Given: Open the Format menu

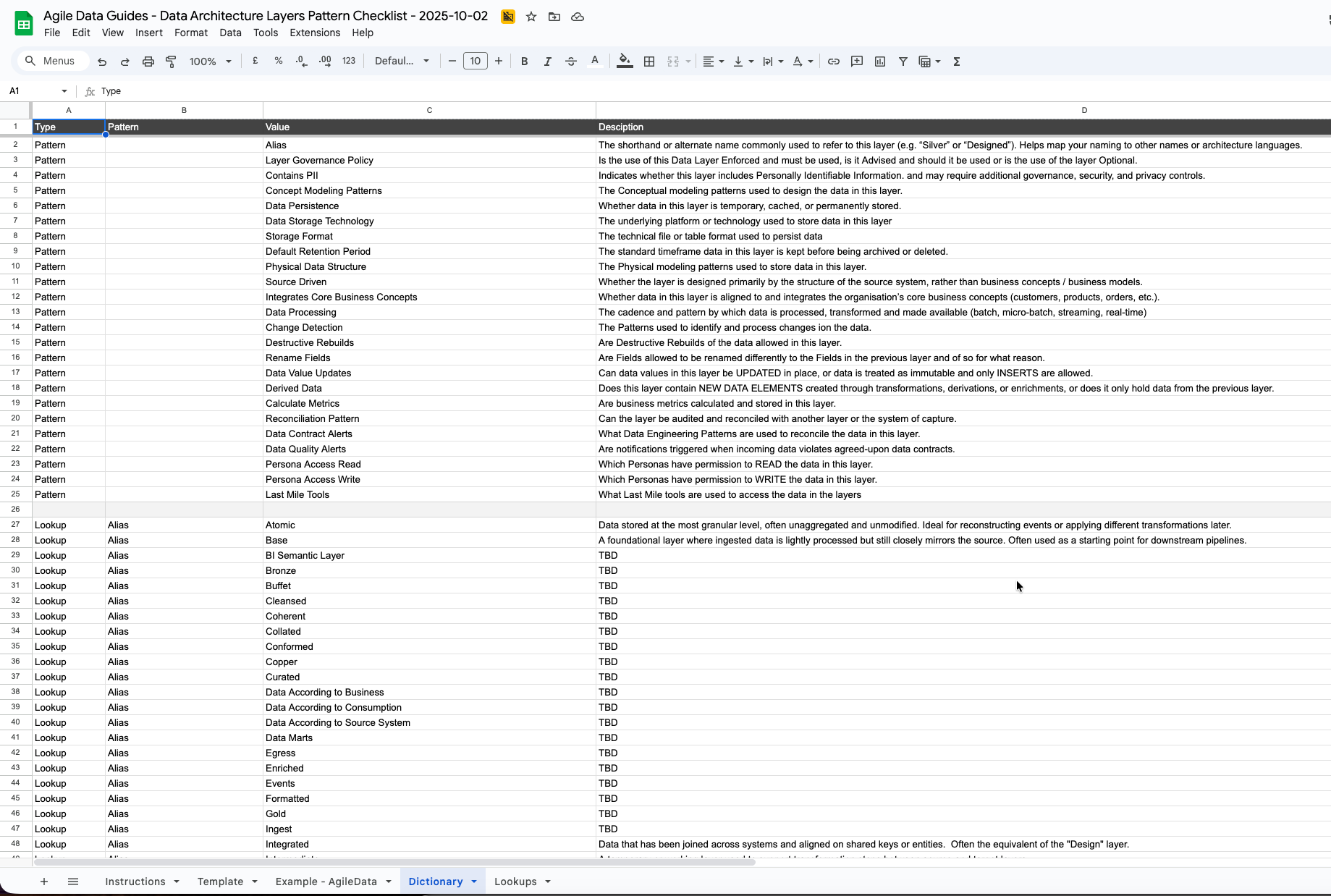Looking at the screenshot, I should coord(191,33).
